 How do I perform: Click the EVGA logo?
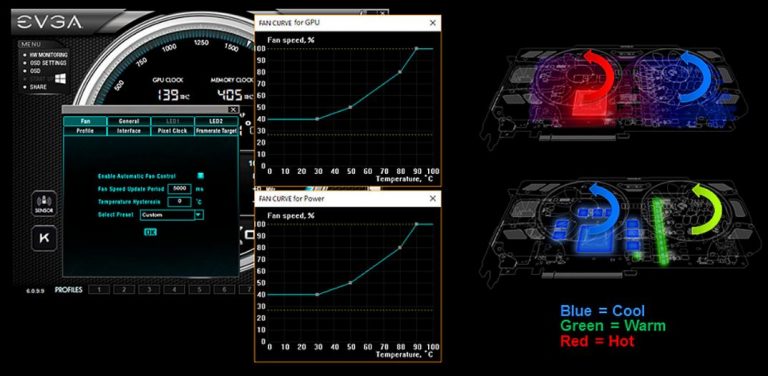(x=49, y=22)
